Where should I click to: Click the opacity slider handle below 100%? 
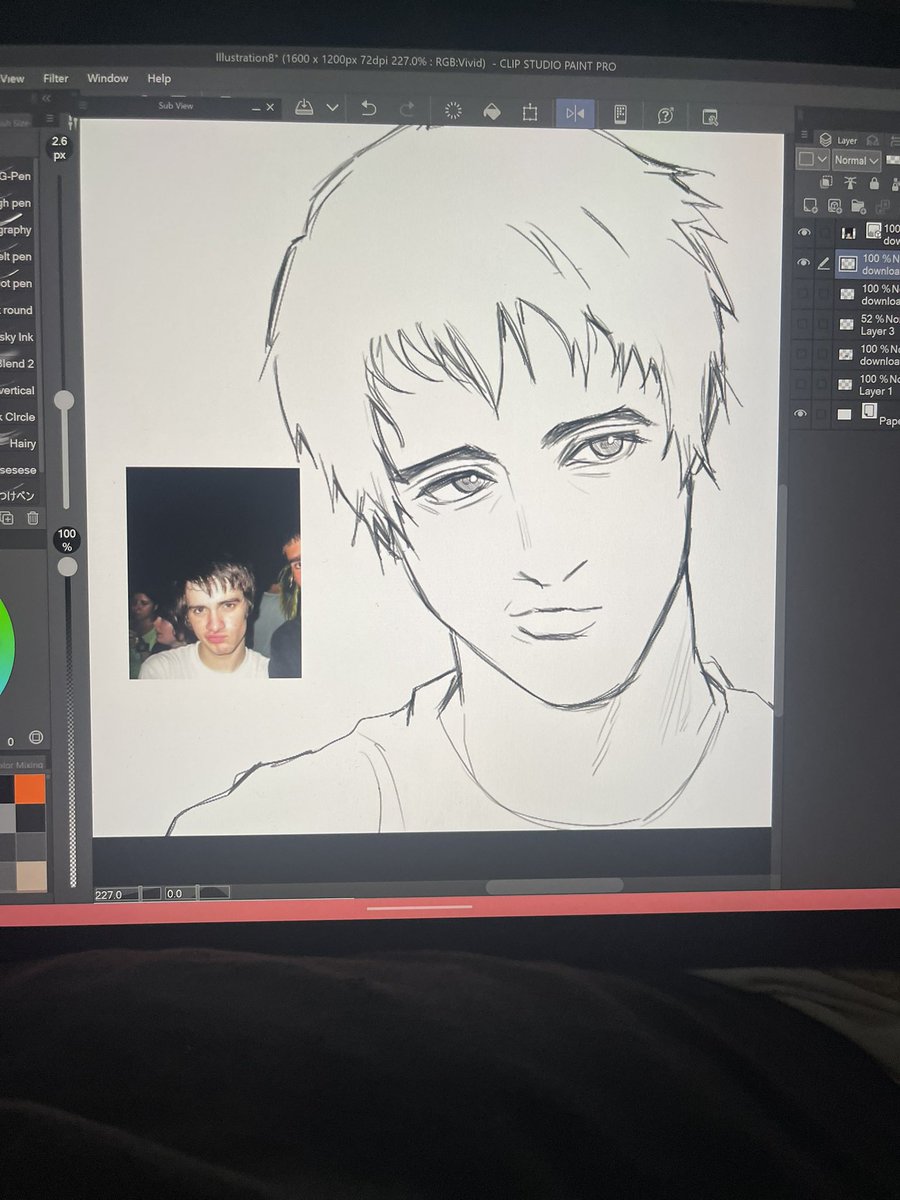[67, 567]
